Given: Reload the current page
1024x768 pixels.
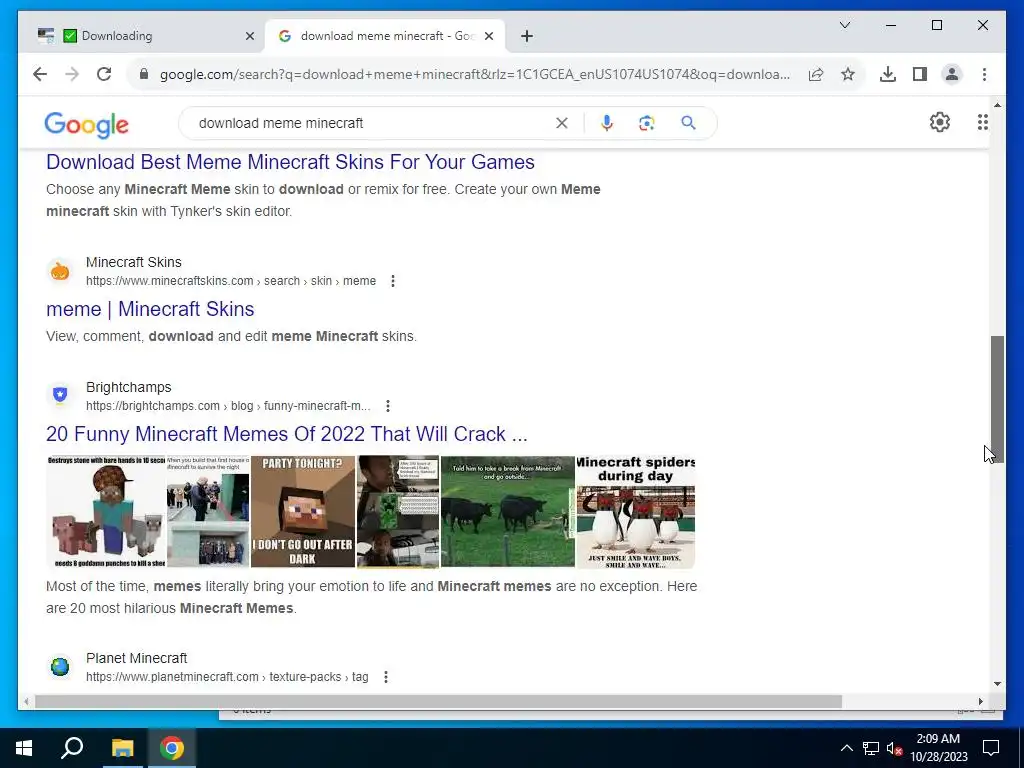Looking at the screenshot, I should pos(104,74).
